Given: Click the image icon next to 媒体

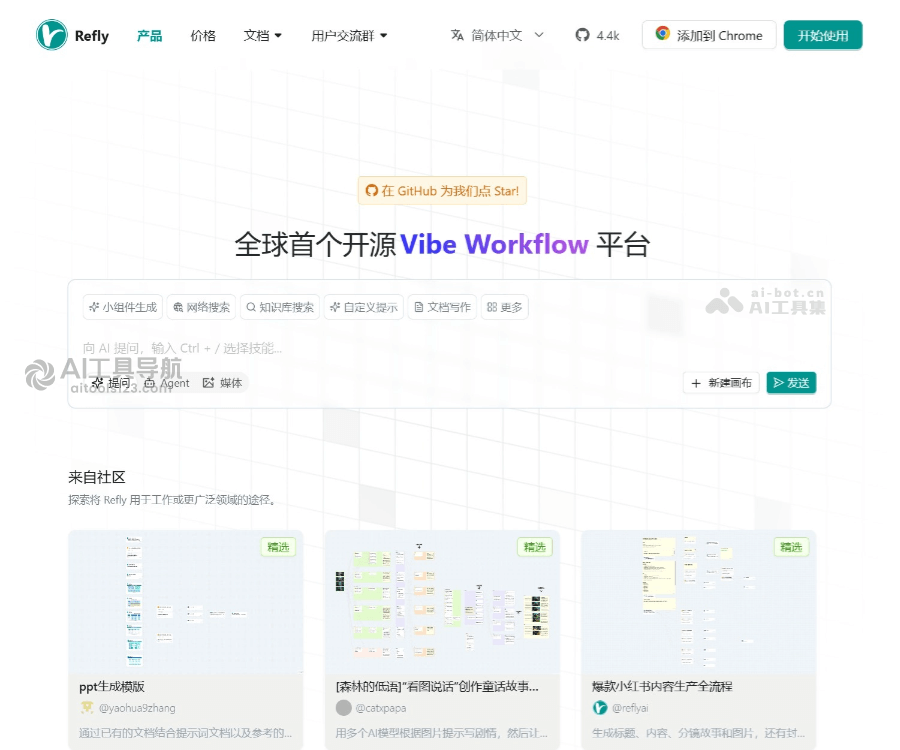Looking at the screenshot, I should tap(208, 383).
